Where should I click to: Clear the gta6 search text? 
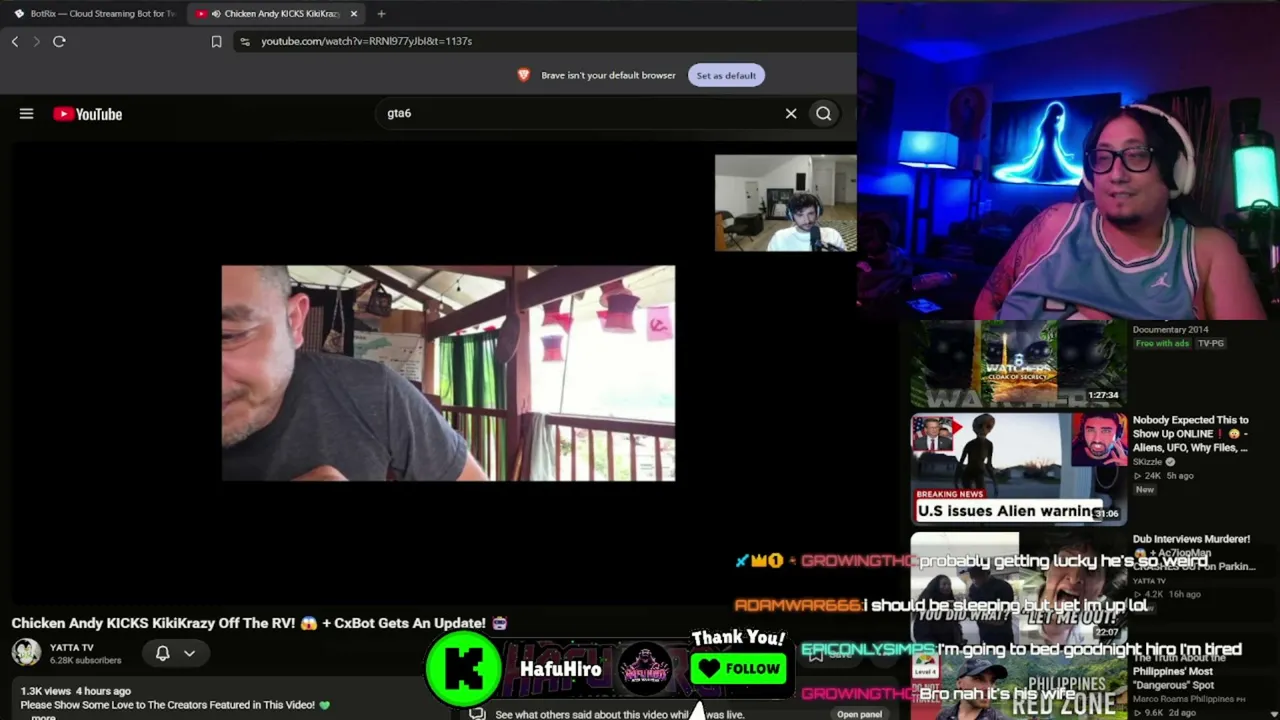(x=791, y=114)
